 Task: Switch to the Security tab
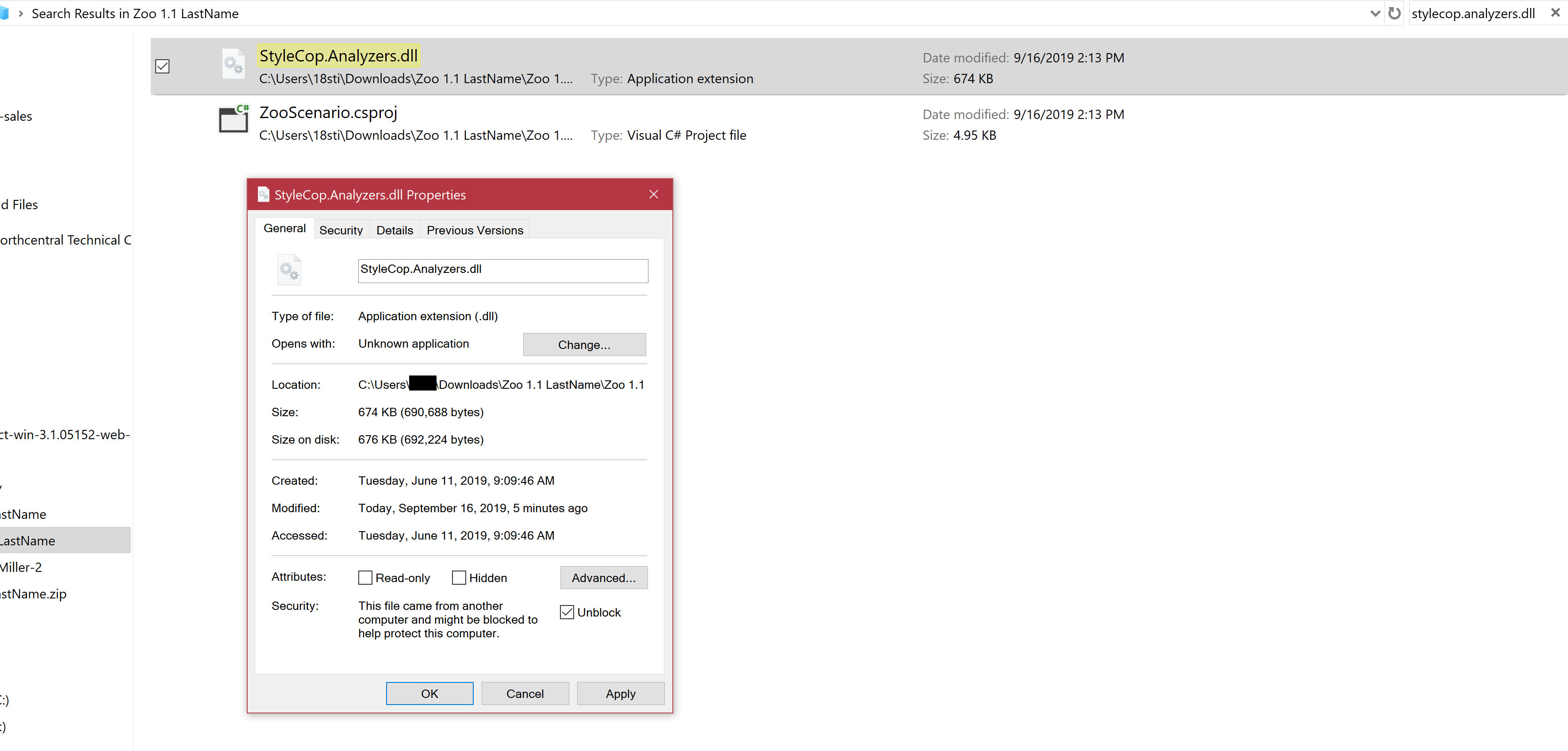341,230
